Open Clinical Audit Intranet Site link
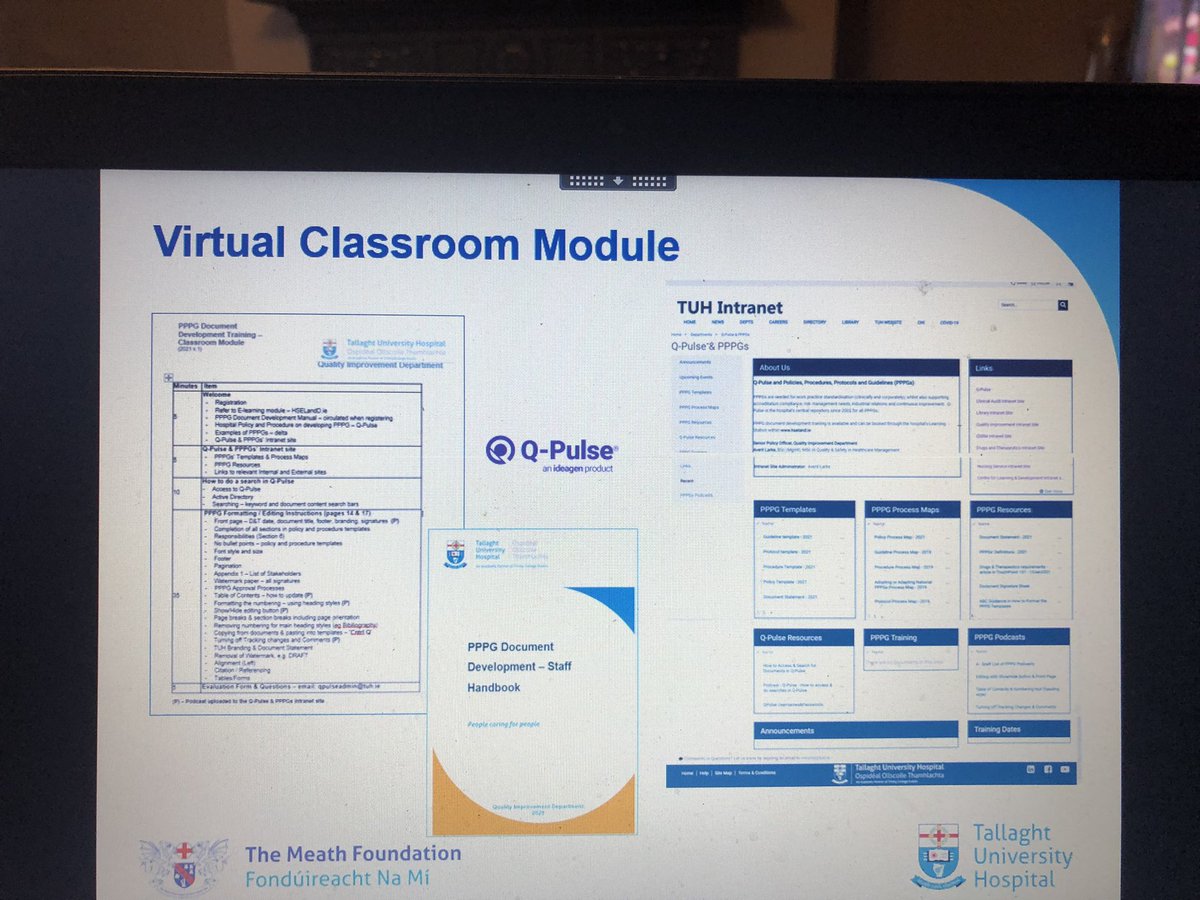 coord(1000,401)
